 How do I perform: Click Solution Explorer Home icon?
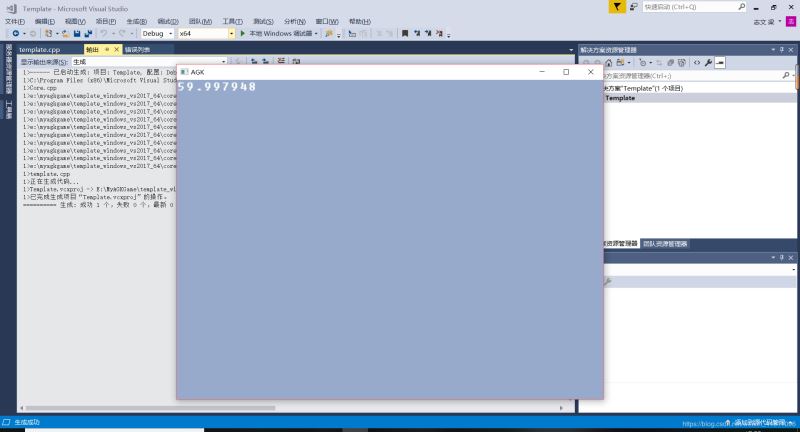[608, 63]
